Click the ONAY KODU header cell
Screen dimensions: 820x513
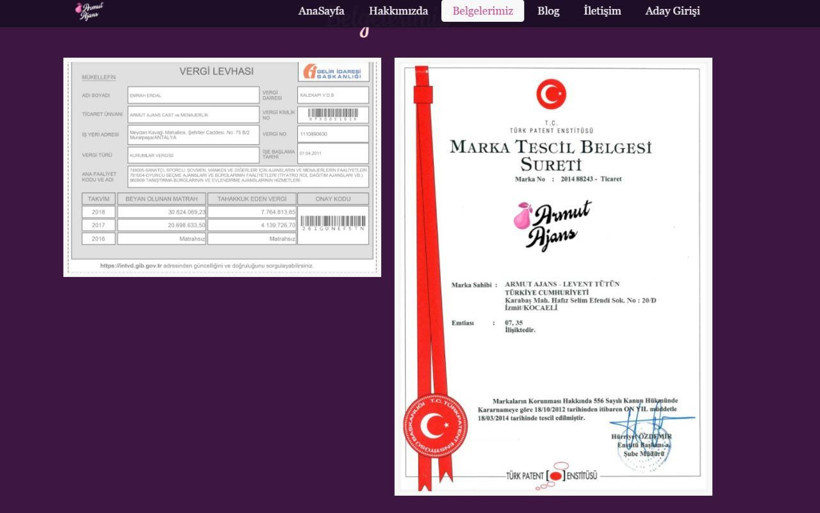coord(333,199)
